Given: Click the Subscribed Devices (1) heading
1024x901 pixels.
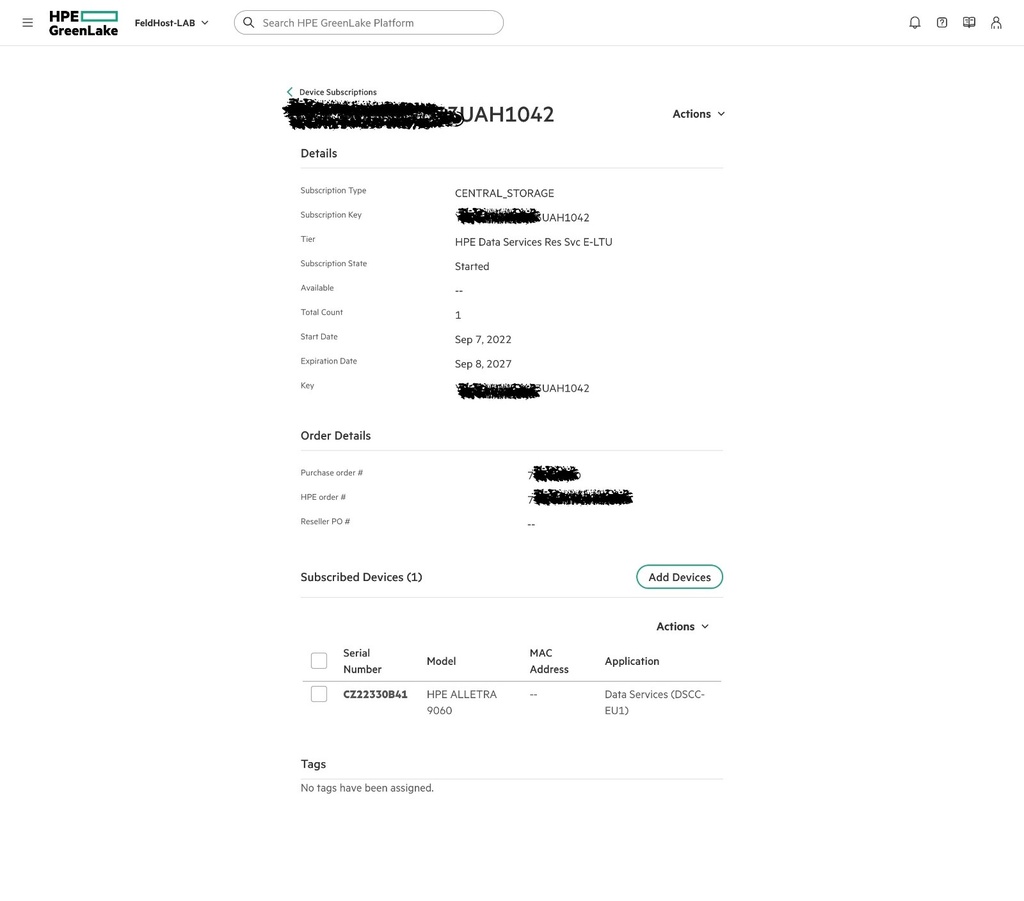Looking at the screenshot, I should 361,577.
